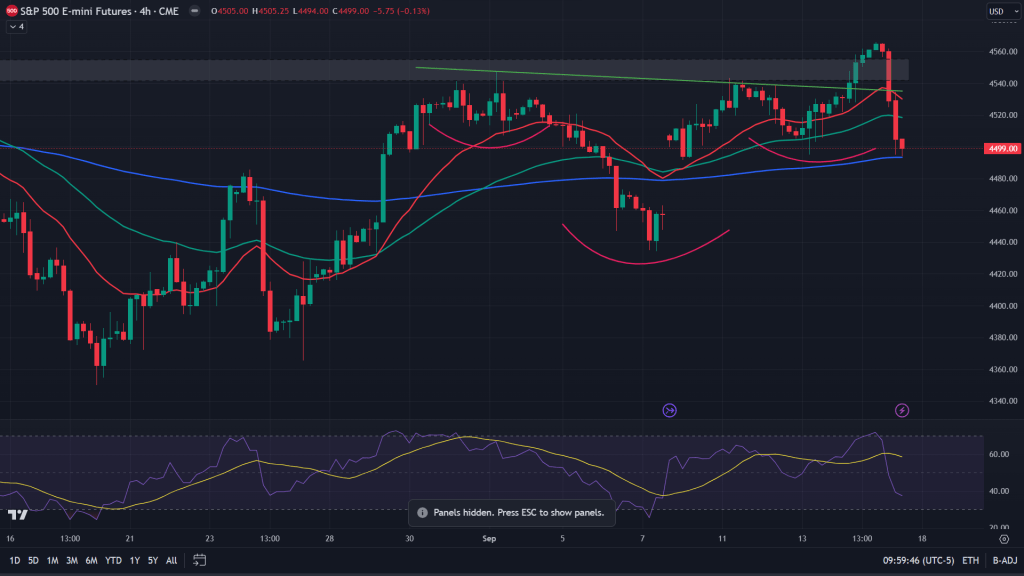This screenshot has height=576, width=1024.
Task: Click the S&P 500 symbol logo icon
Action: (x=11, y=11)
